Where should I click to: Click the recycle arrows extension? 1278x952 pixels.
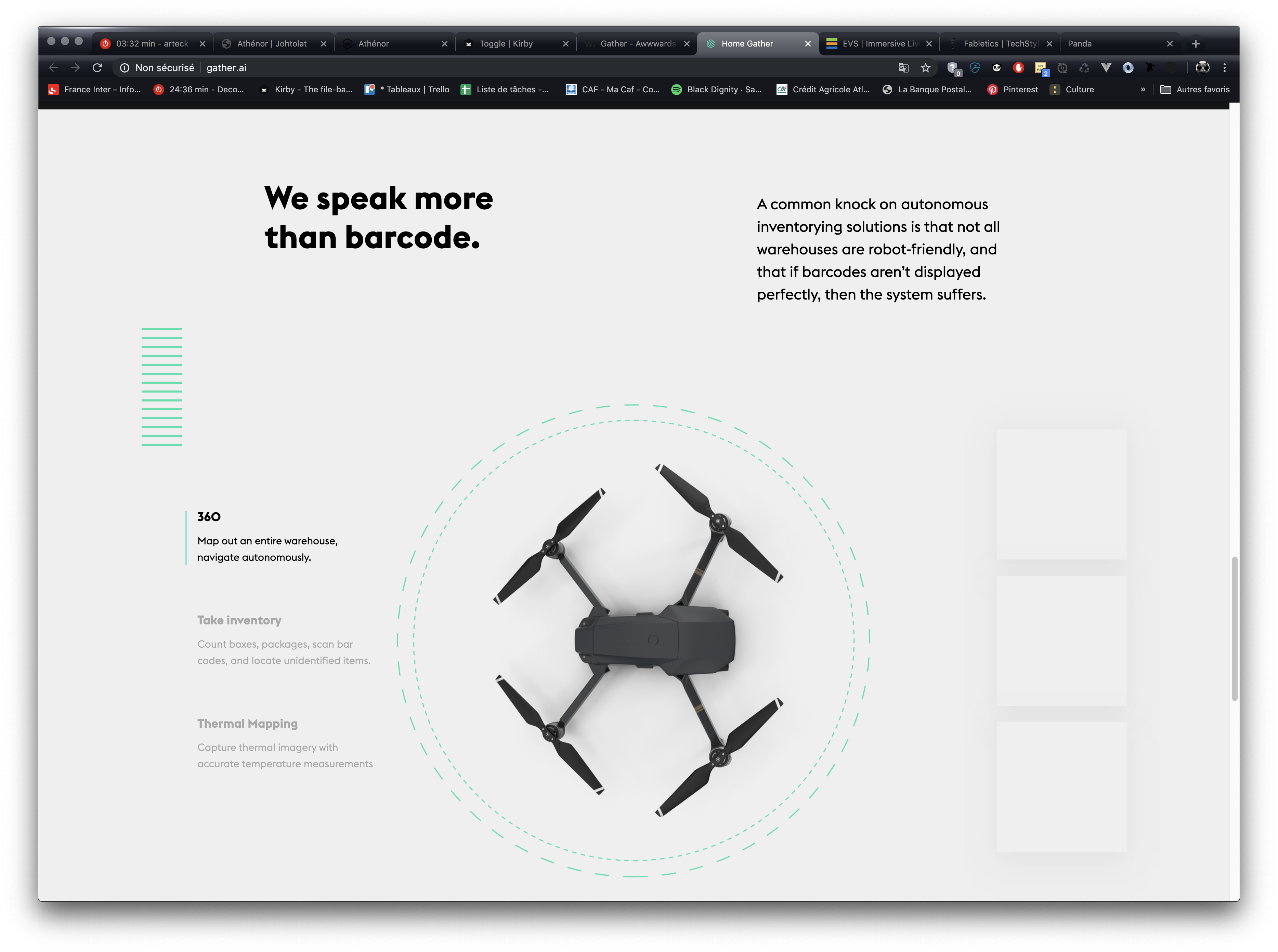pos(1084,67)
